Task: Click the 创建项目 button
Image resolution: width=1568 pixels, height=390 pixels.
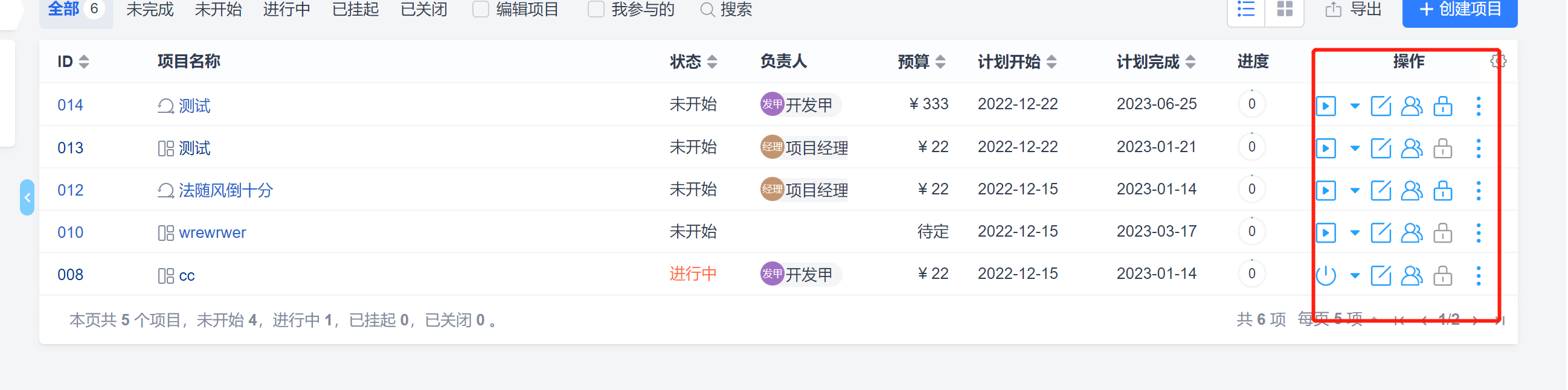Action: click(x=1459, y=9)
